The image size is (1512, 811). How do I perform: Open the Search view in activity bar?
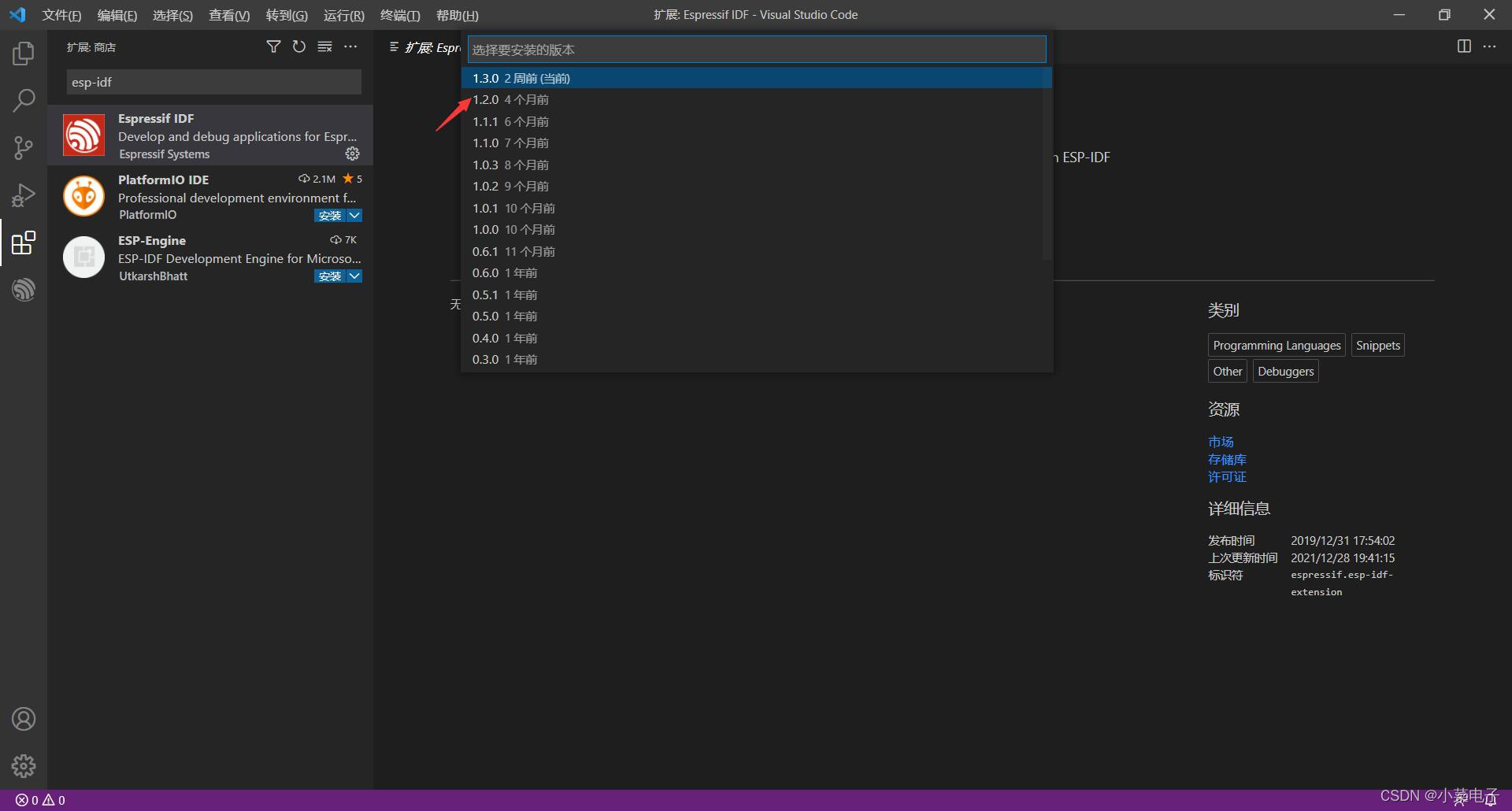pyautogui.click(x=24, y=101)
